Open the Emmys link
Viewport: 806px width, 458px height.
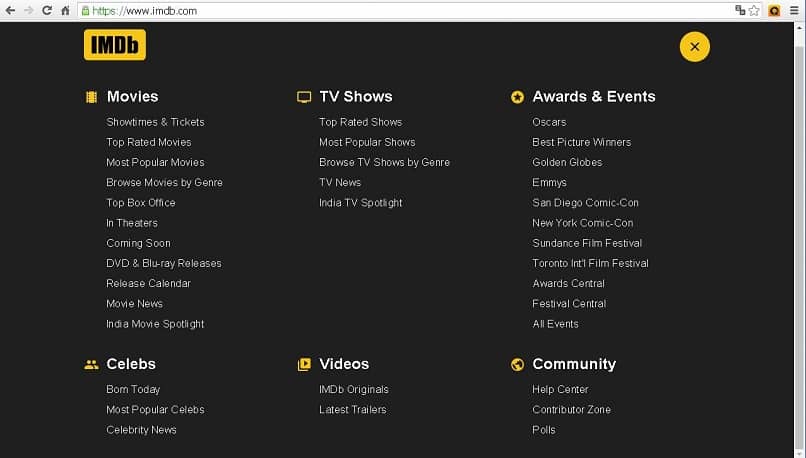549,182
